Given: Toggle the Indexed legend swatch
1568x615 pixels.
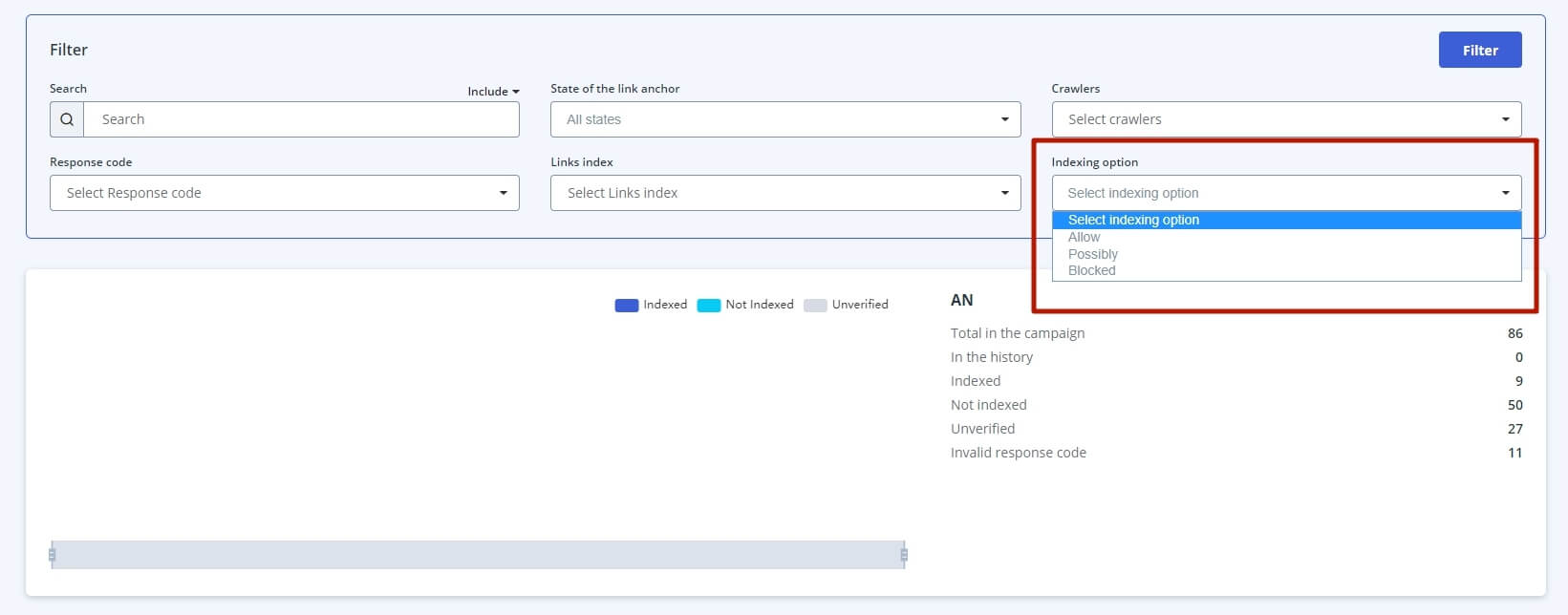Looking at the screenshot, I should pyautogui.click(x=627, y=306).
